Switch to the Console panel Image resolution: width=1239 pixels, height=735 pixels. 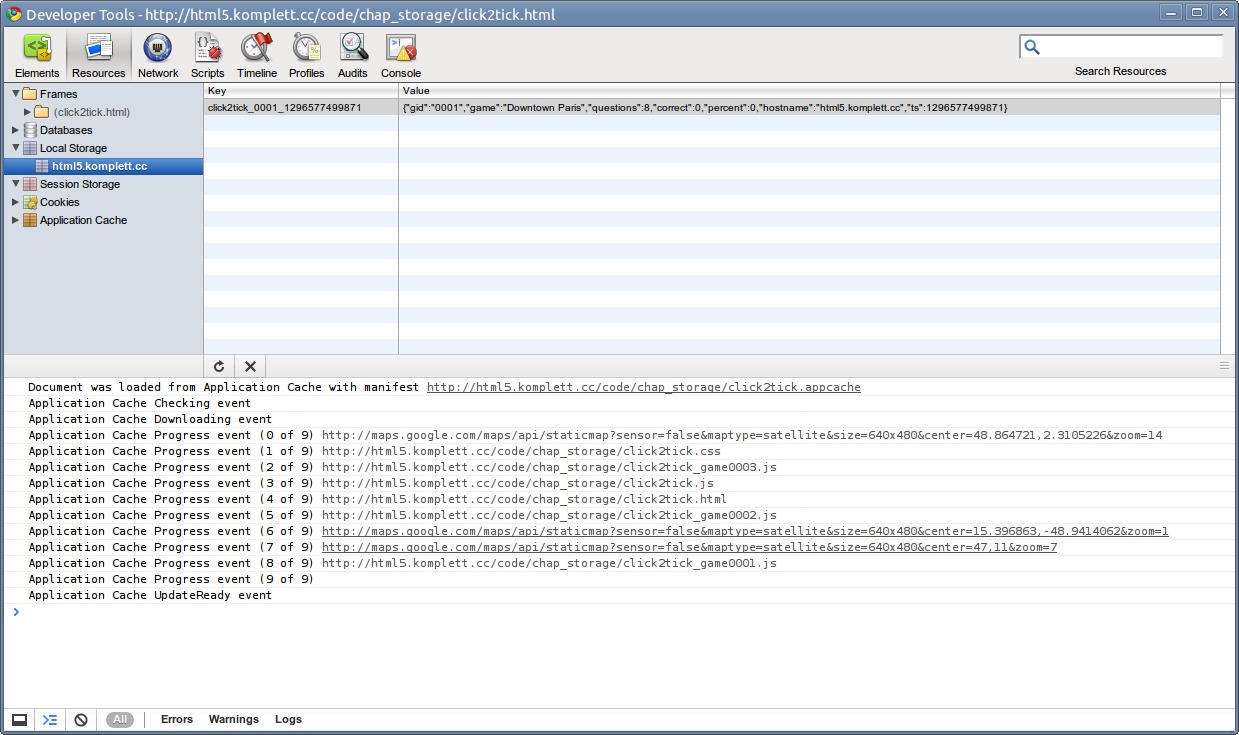[401, 55]
